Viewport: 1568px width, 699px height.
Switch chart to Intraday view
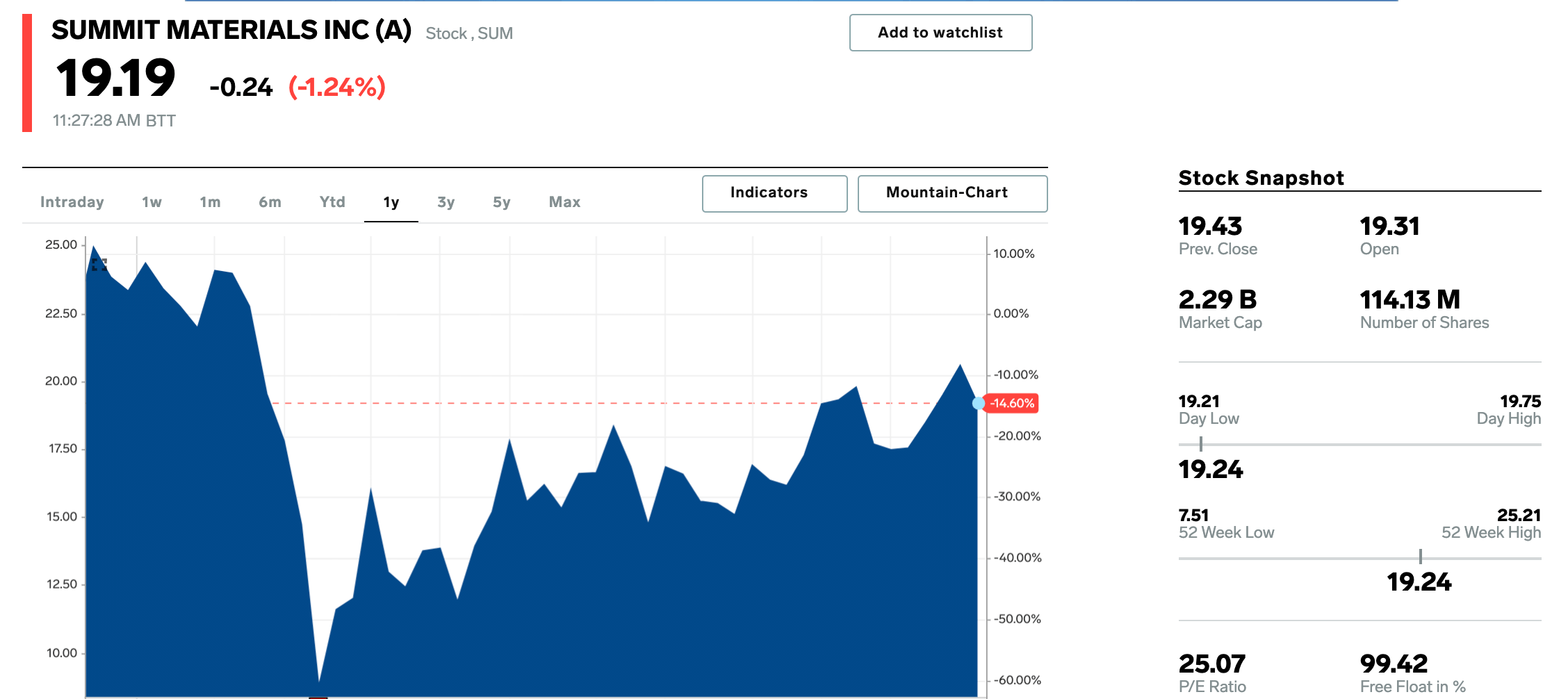[x=72, y=202]
